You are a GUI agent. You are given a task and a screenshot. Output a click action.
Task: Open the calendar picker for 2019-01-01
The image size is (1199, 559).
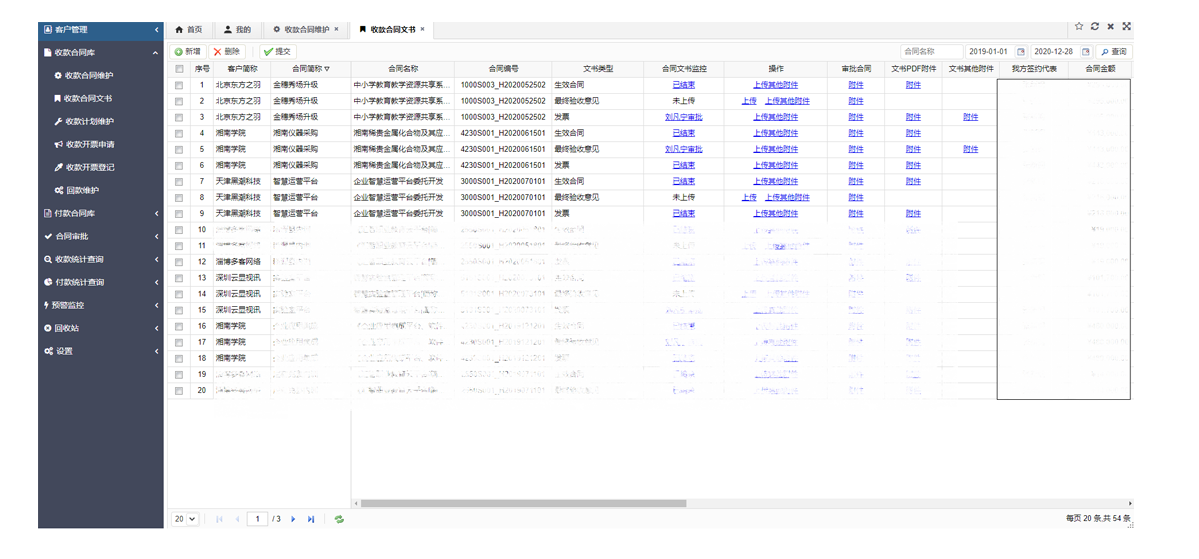click(x=1021, y=51)
